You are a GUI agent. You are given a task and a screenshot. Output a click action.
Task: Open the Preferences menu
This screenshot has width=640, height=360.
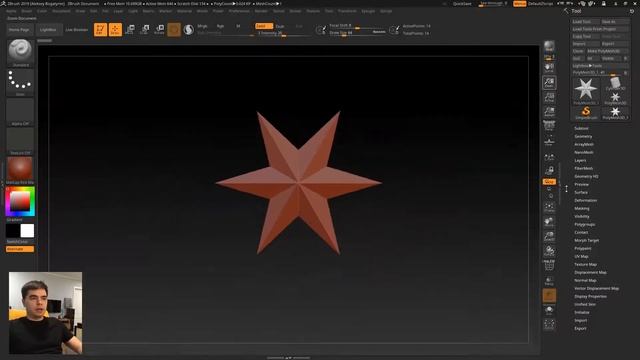pyautogui.click(x=239, y=11)
